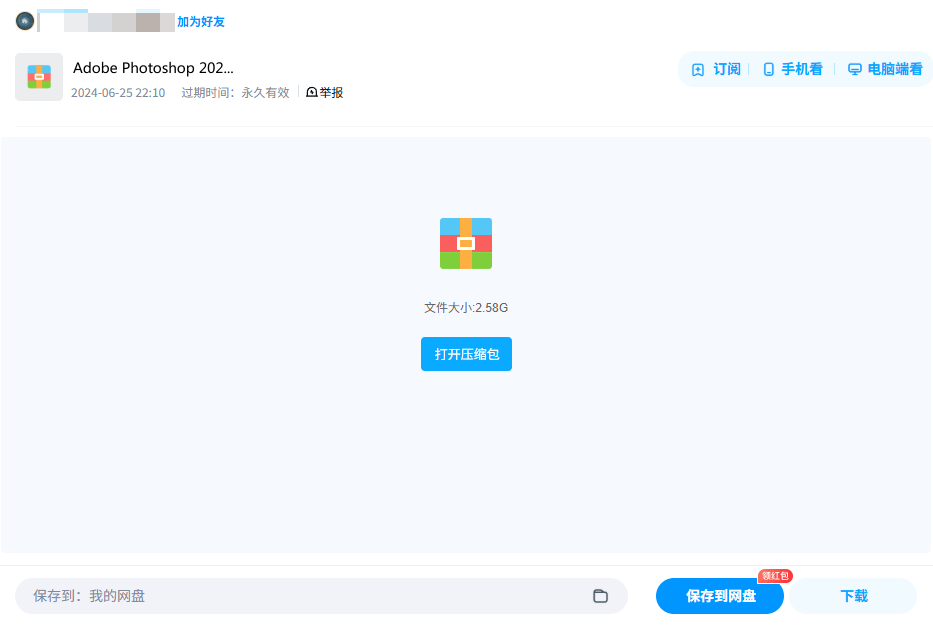The width and height of the screenshot is (933, 626).
Task: Save the file with 保存到网盘
Action: tap(719, 595)
